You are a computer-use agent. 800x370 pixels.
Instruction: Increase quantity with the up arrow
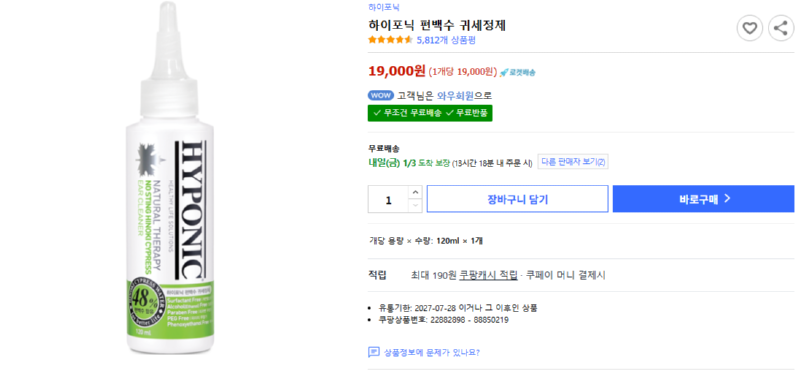415,192
